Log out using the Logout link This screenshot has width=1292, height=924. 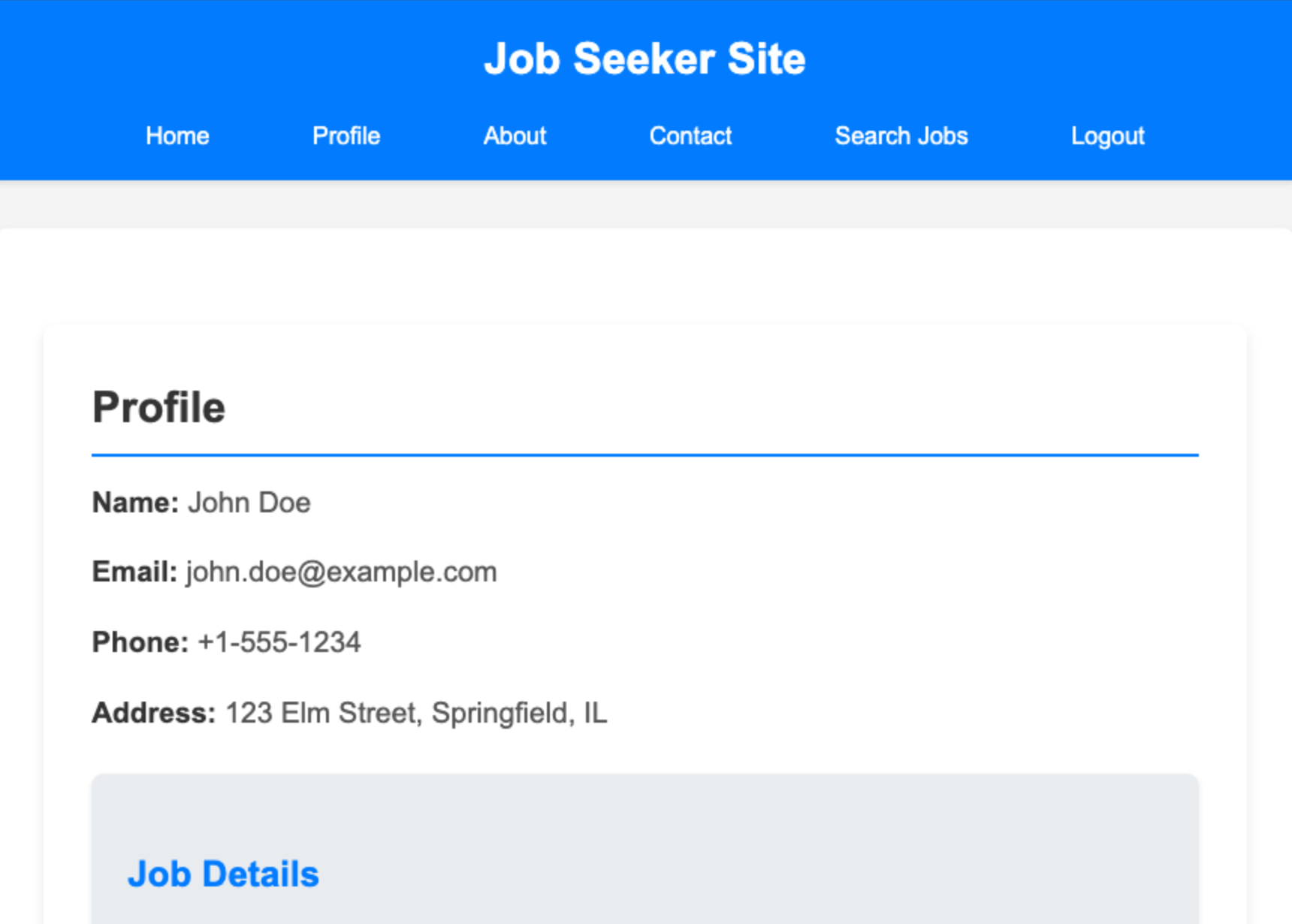click(1107, 136)
